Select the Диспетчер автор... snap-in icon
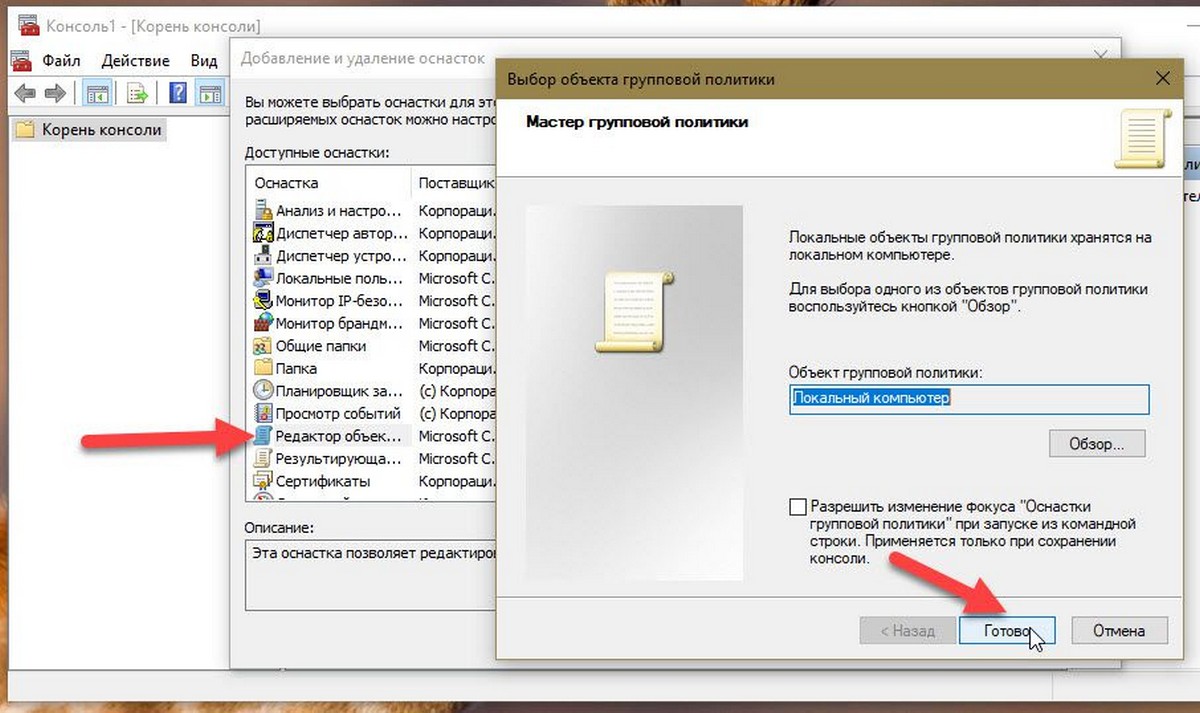 263,233
